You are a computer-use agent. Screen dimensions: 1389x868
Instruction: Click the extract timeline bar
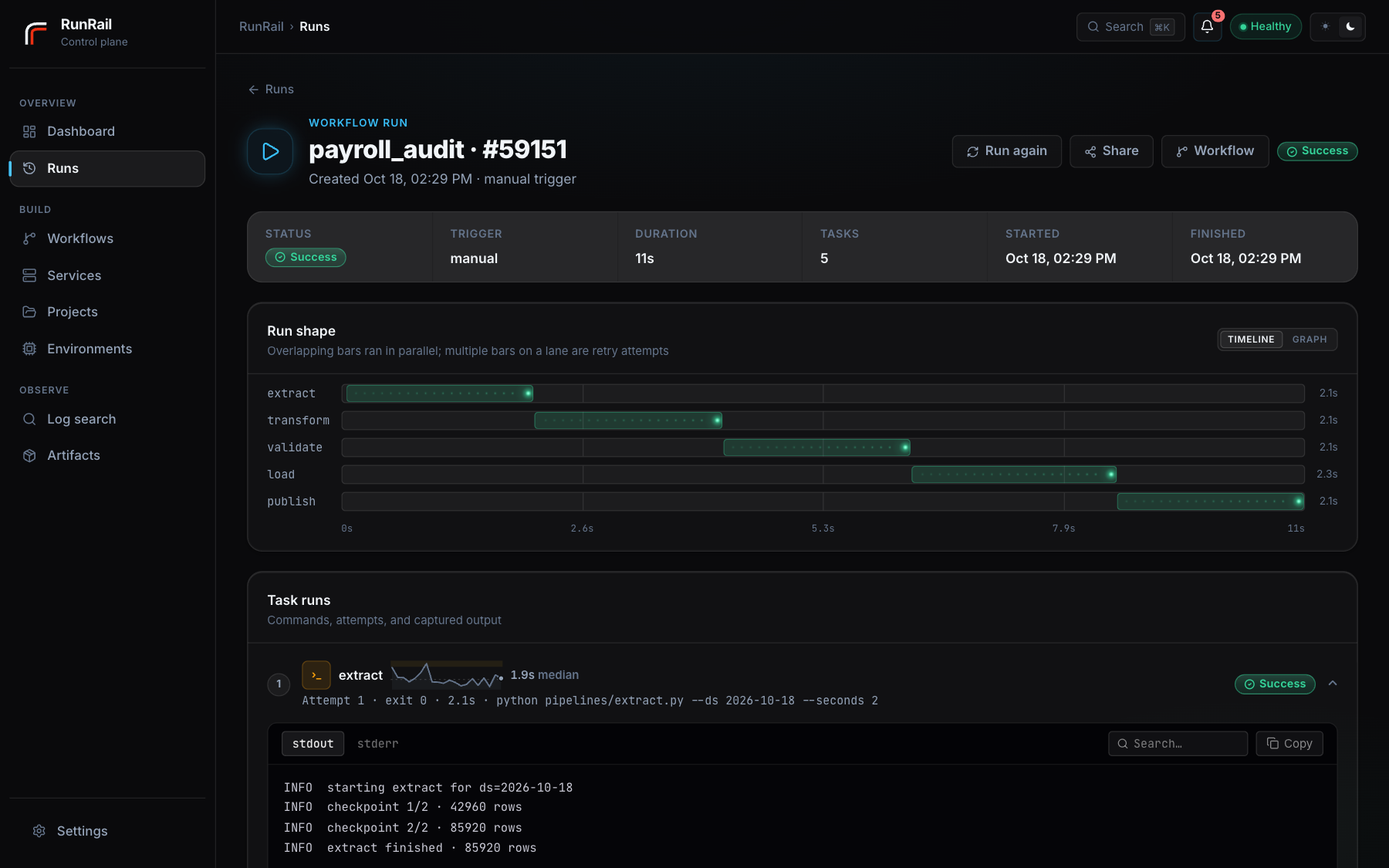439,393
